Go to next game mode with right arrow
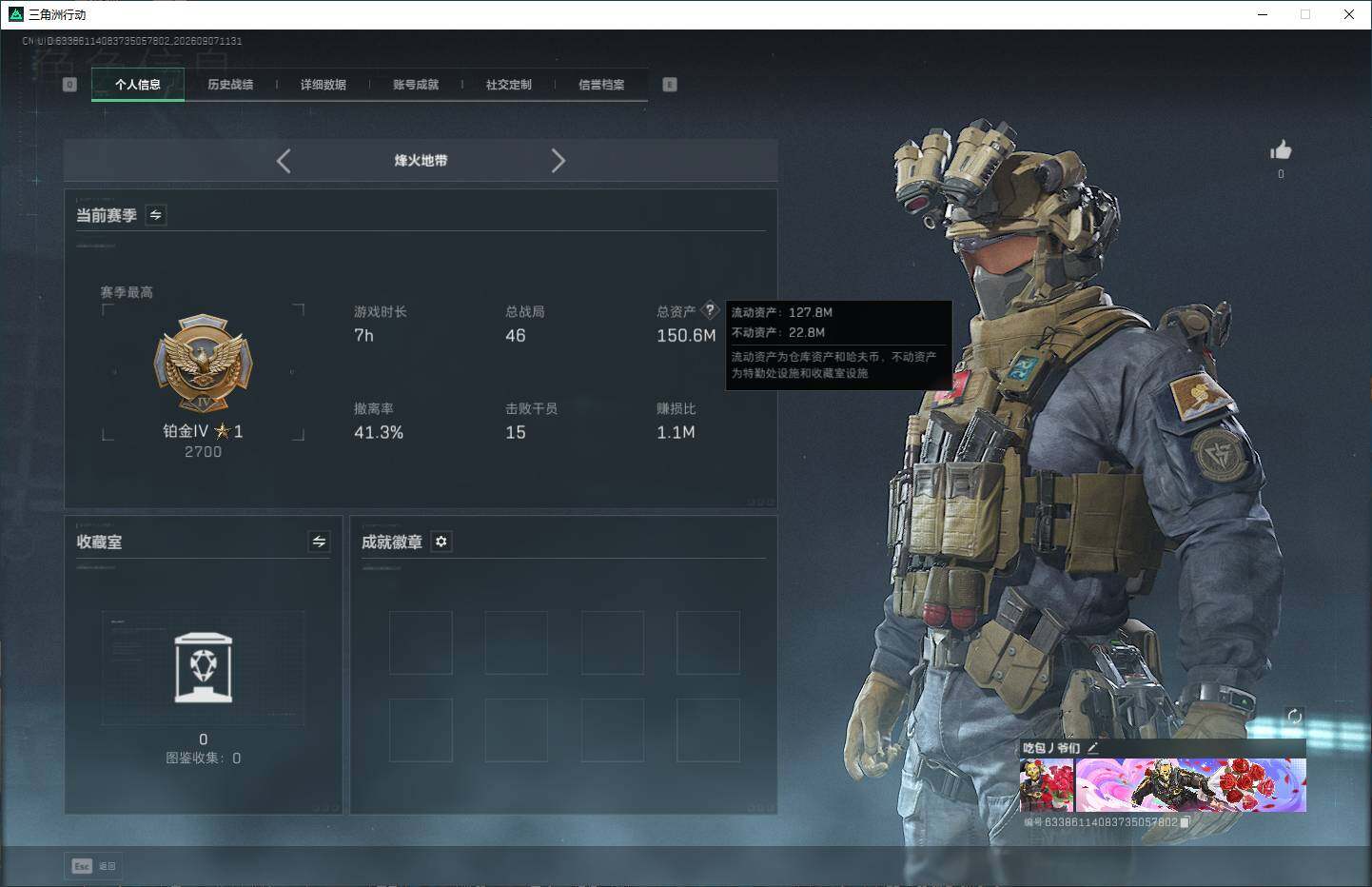Viewport: 1372px width, 887px height. click(x=559, y=161)
